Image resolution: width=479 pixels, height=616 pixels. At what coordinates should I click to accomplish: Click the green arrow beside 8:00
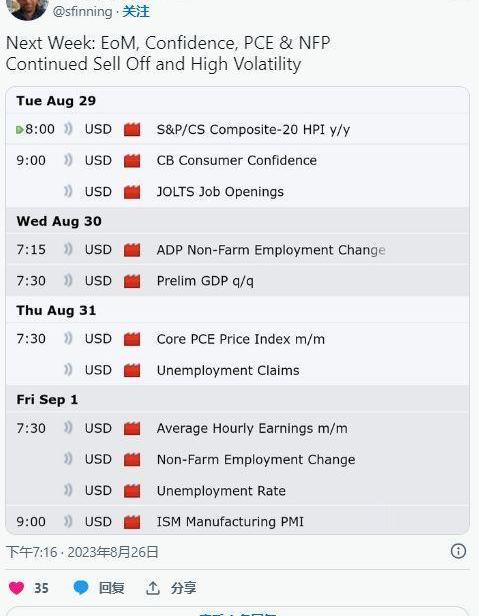click(20, 130)
